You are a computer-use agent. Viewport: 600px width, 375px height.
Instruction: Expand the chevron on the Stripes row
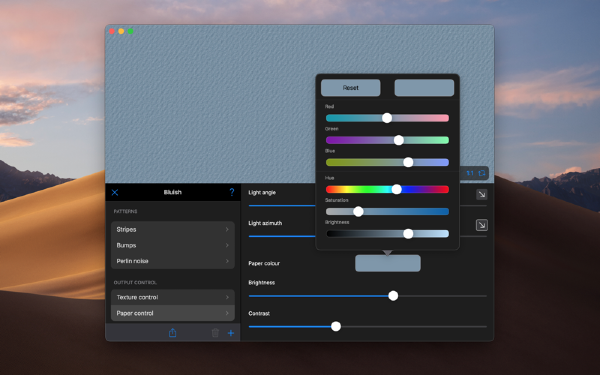pyautogui.click(x=227, y=229)
